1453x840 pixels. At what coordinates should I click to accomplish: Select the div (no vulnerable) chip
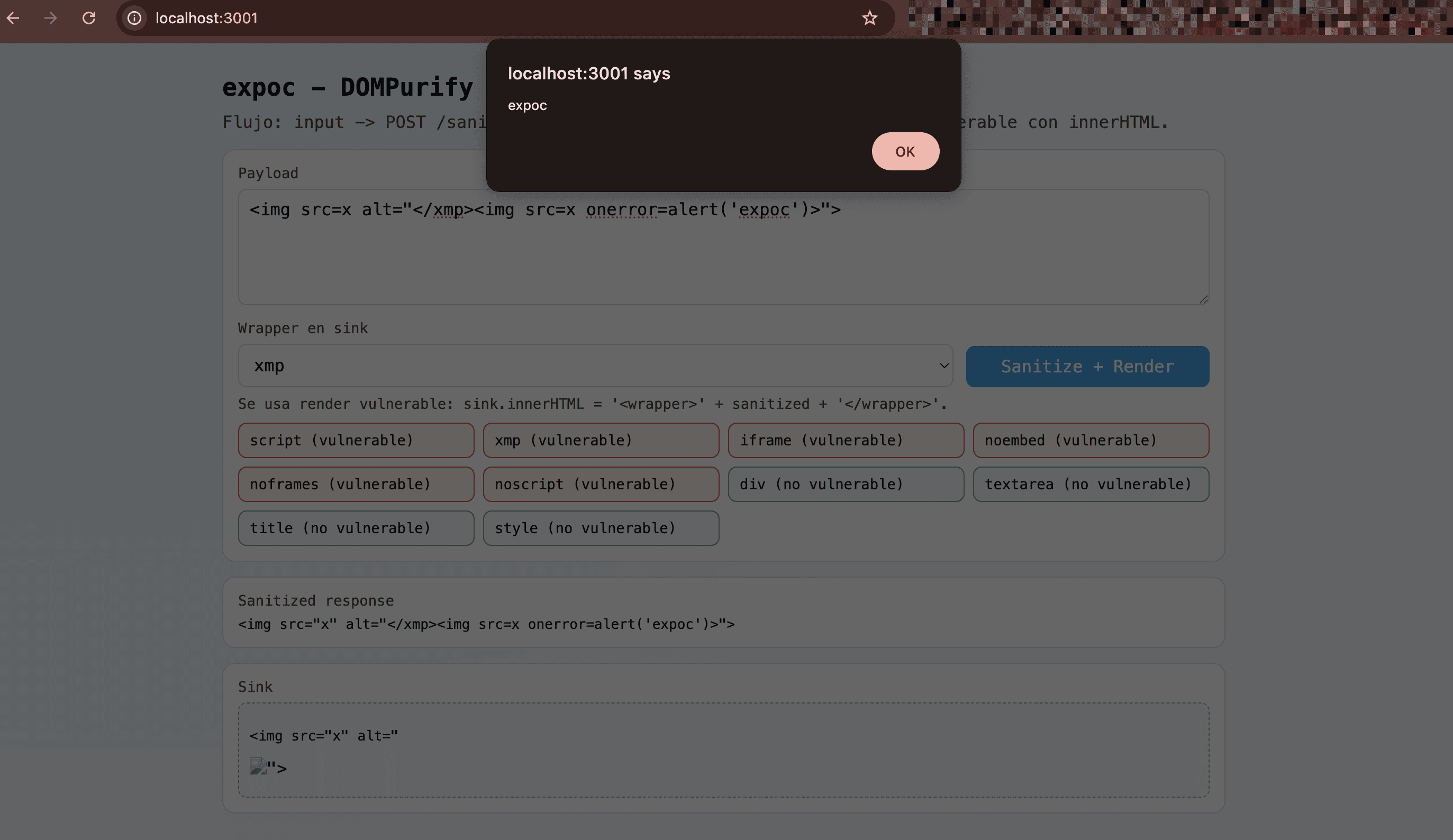(x=845, y=485)
